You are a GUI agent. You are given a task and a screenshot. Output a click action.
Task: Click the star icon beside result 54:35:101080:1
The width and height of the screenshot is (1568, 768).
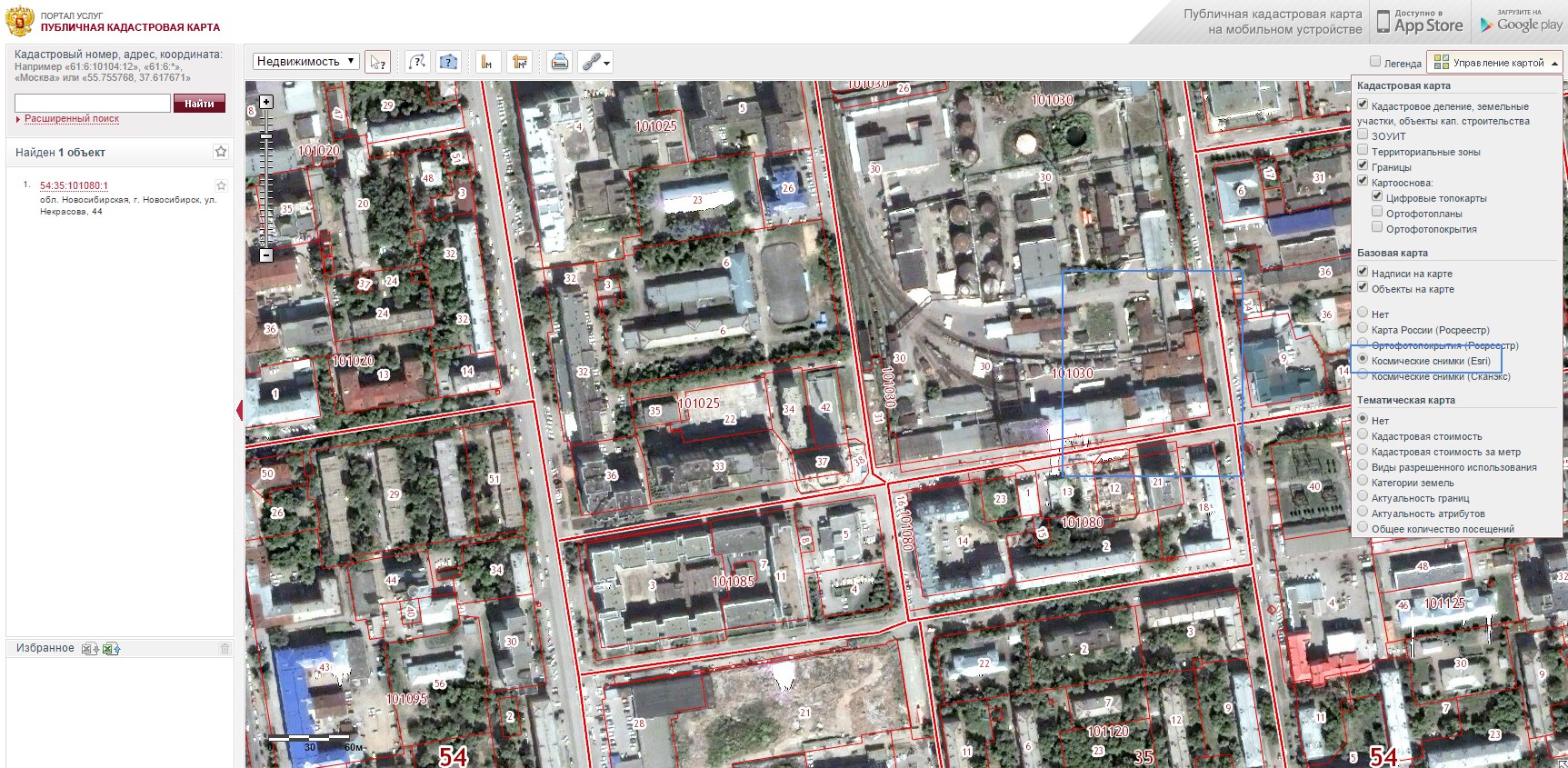click(x=221, y=185)
